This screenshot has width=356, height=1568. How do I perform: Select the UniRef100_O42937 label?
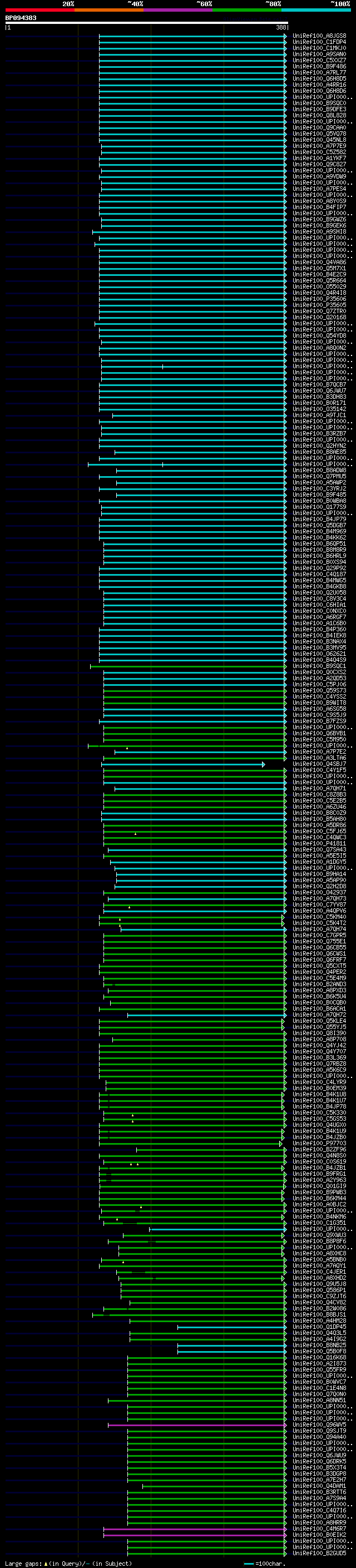319,892
